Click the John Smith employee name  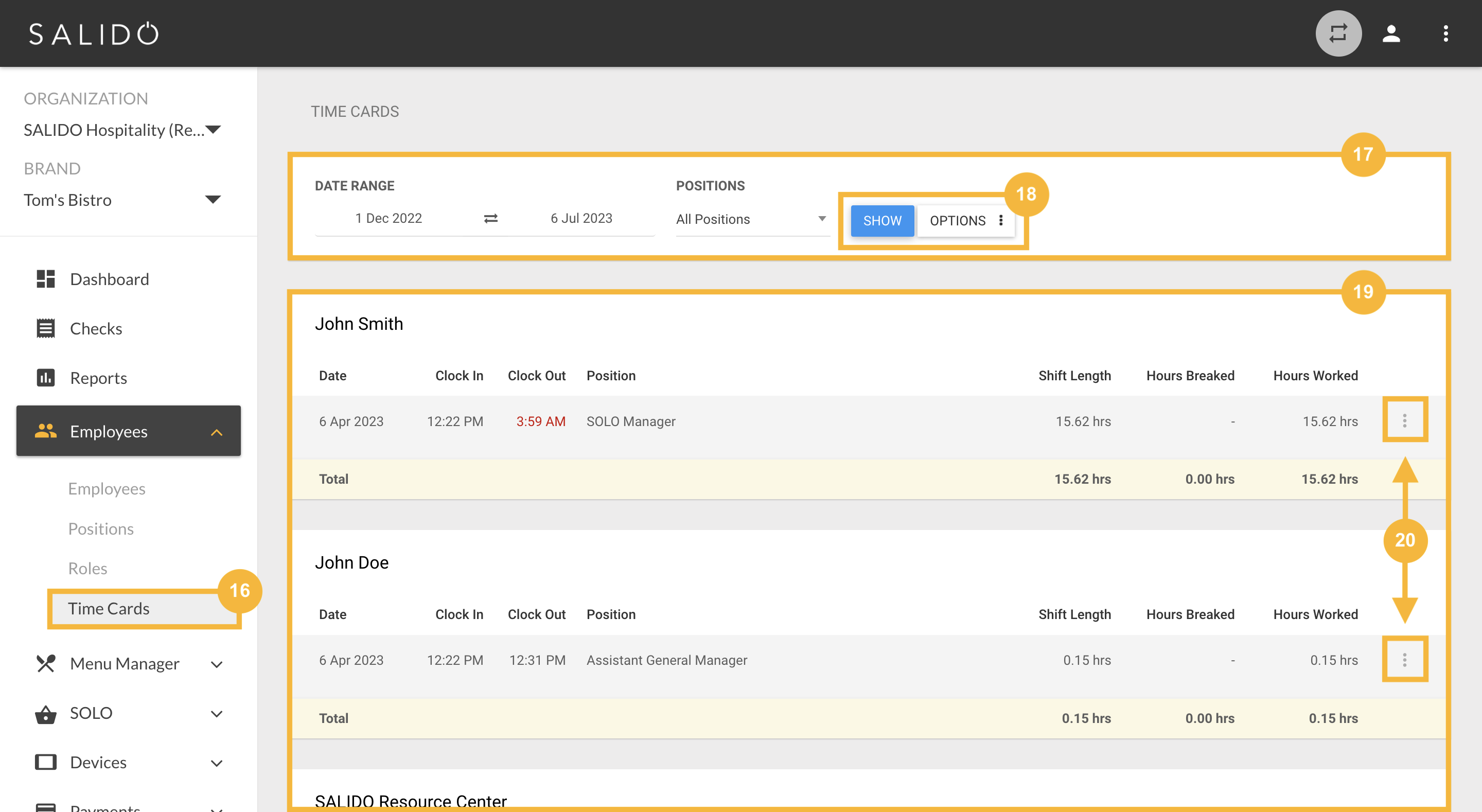pyautogui.click(x=359, y=324)
